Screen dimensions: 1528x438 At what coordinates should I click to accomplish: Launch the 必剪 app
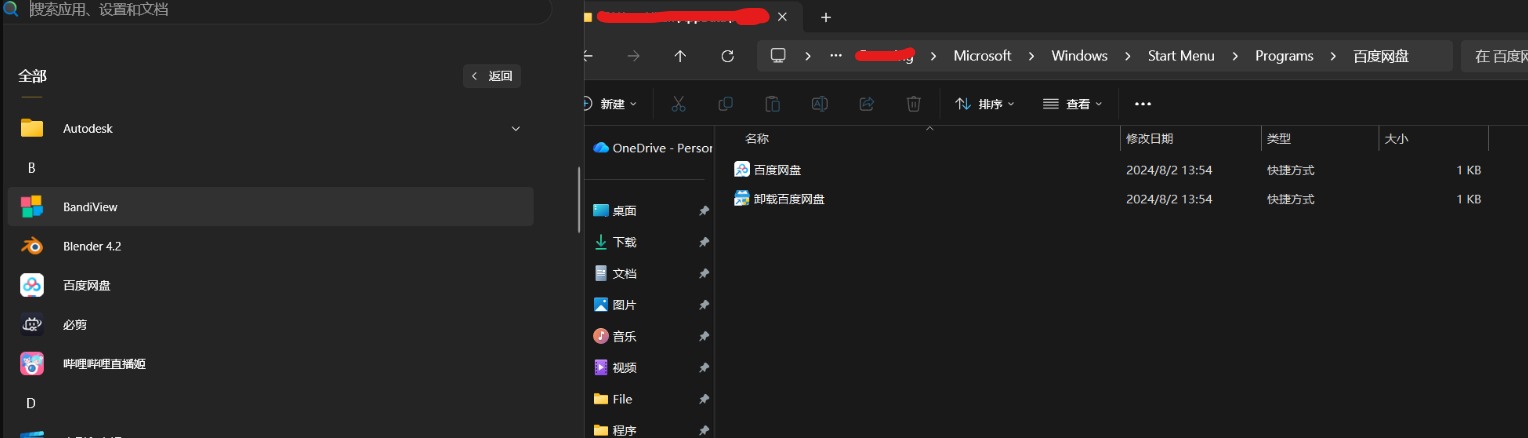pos(271,324)
